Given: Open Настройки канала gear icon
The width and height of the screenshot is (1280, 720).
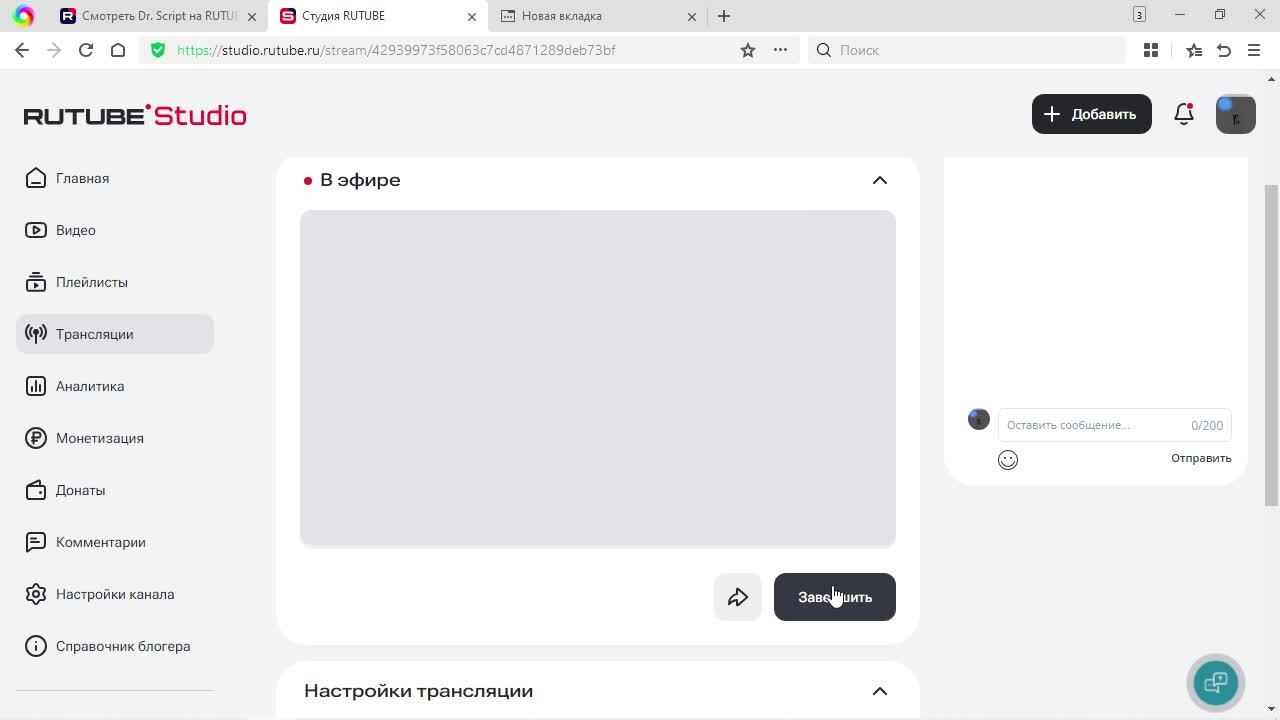Looking at the screenshot, I should pyautogui.click(x=36, y=594).
